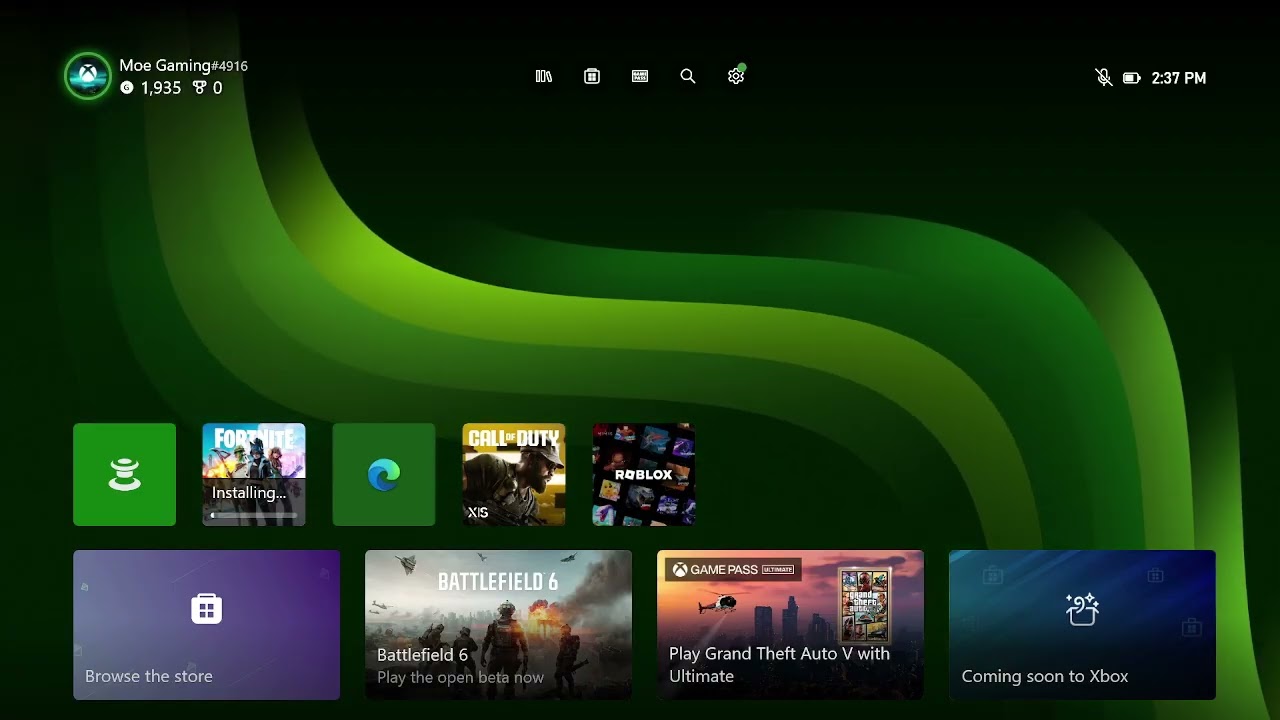The width and height of the screenshot is (1280, 720).
Task: Open the Battlefield 6 open beta card
Action: pyautogui.click(x=498, y=625)
